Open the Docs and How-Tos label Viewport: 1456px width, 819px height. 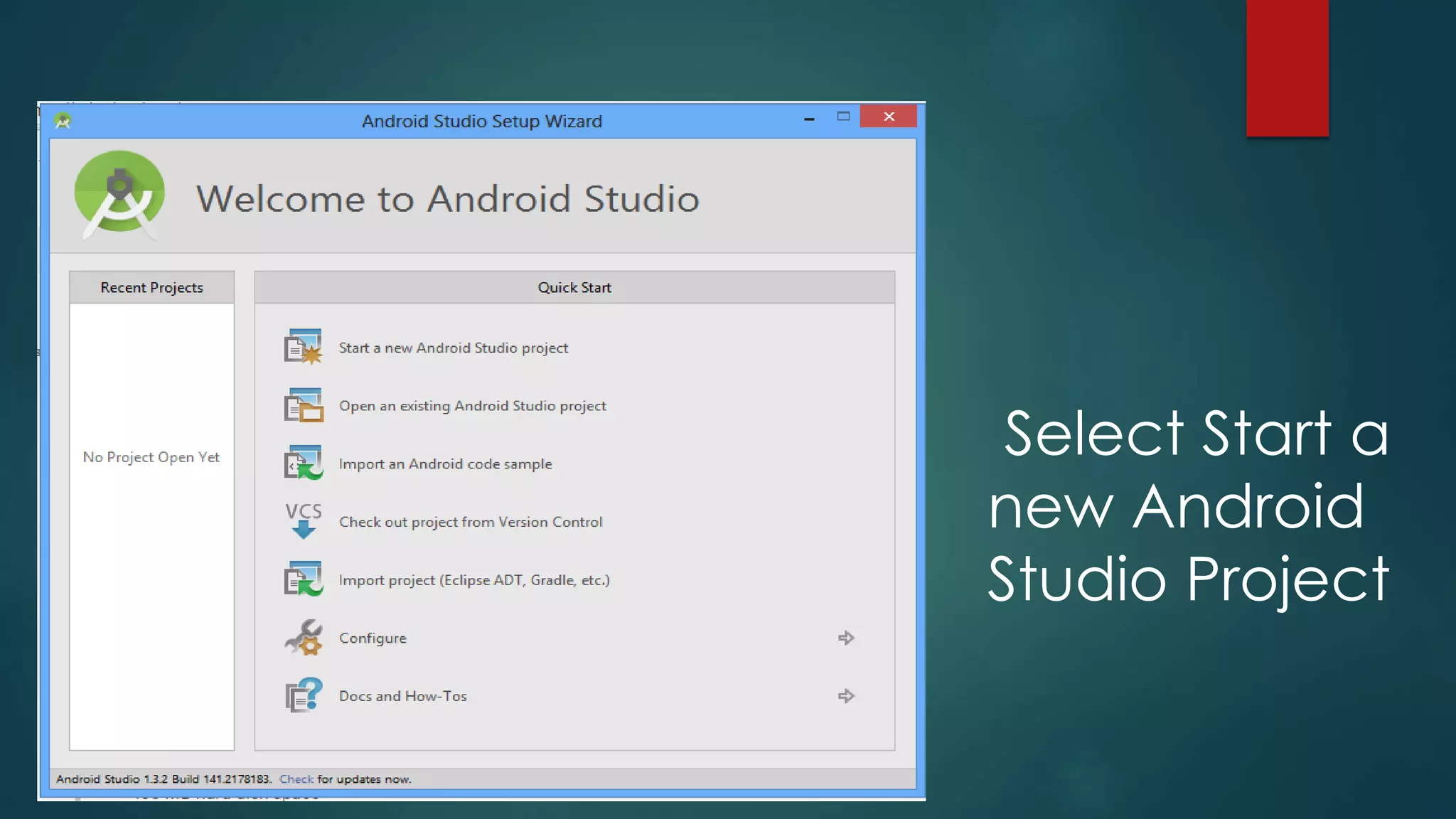[x=403, y=696]
